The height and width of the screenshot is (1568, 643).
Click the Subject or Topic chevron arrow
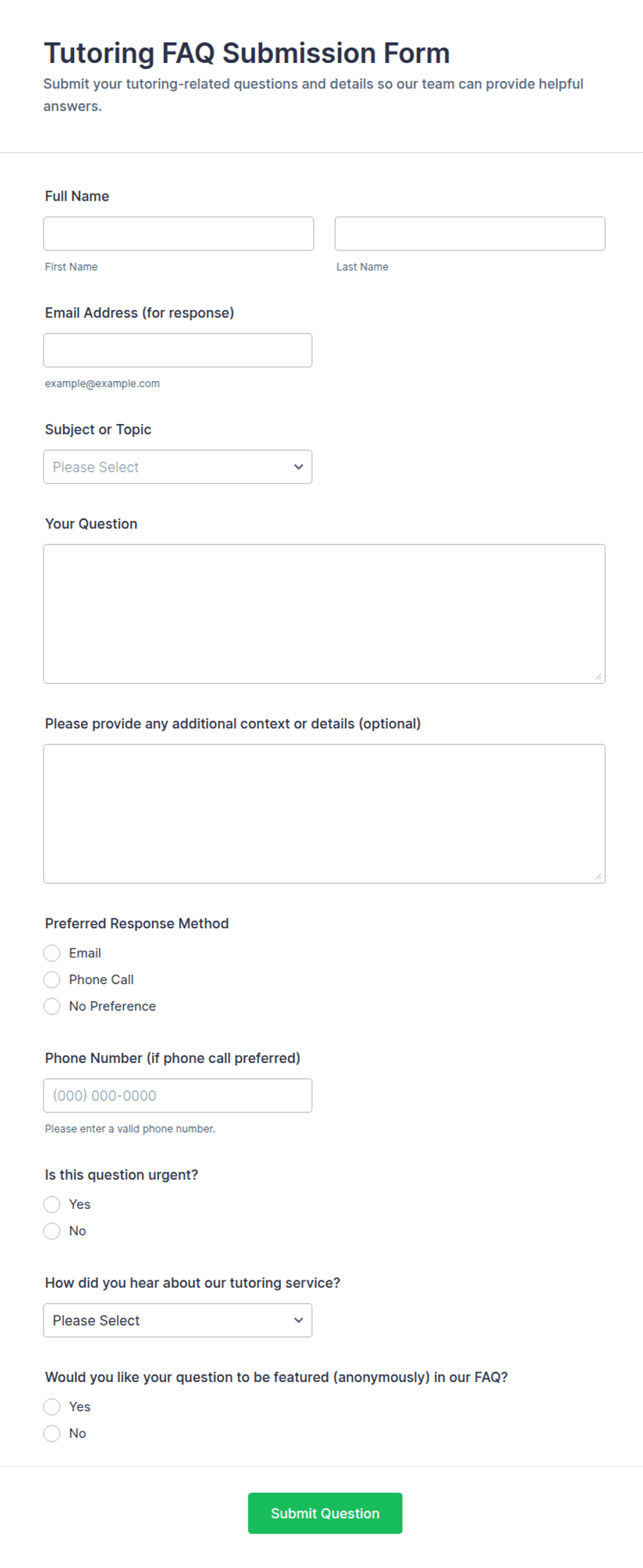pyautogui.click(x=299, y=467)
